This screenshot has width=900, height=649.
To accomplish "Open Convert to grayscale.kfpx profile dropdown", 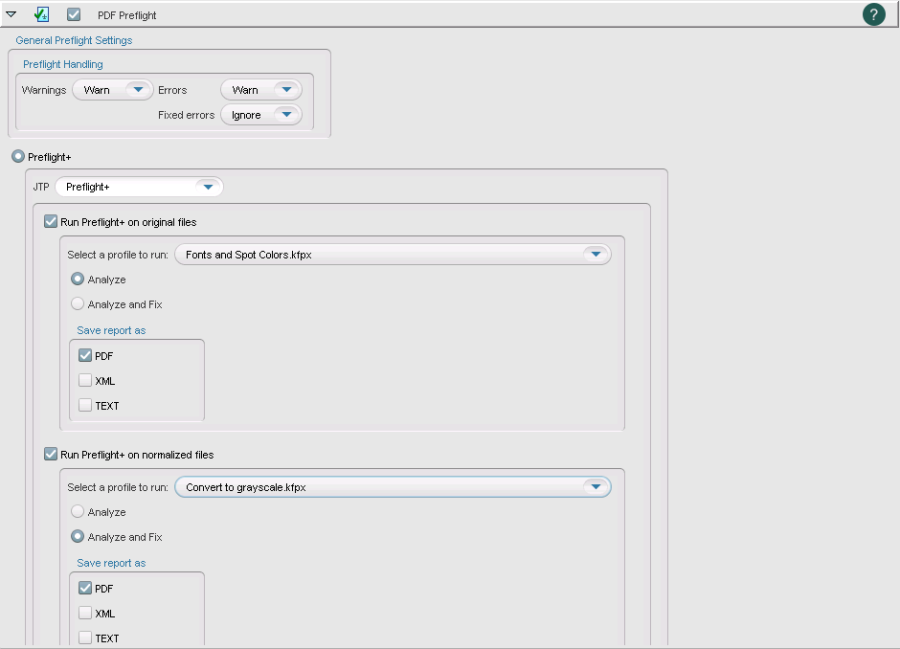I will tap(393, 487).
